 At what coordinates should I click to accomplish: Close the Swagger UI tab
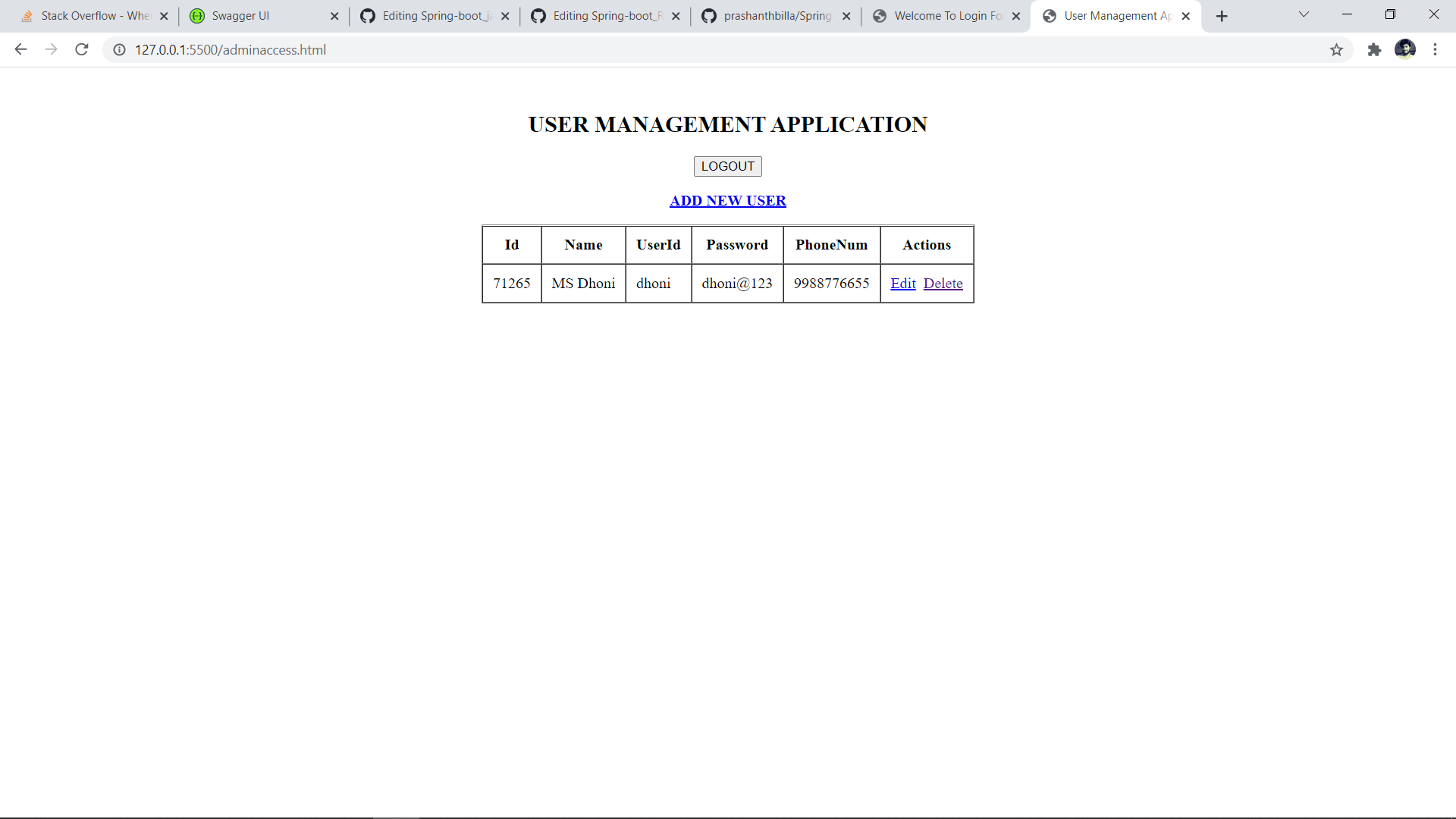pyautogui.click(x=334, y=15)
